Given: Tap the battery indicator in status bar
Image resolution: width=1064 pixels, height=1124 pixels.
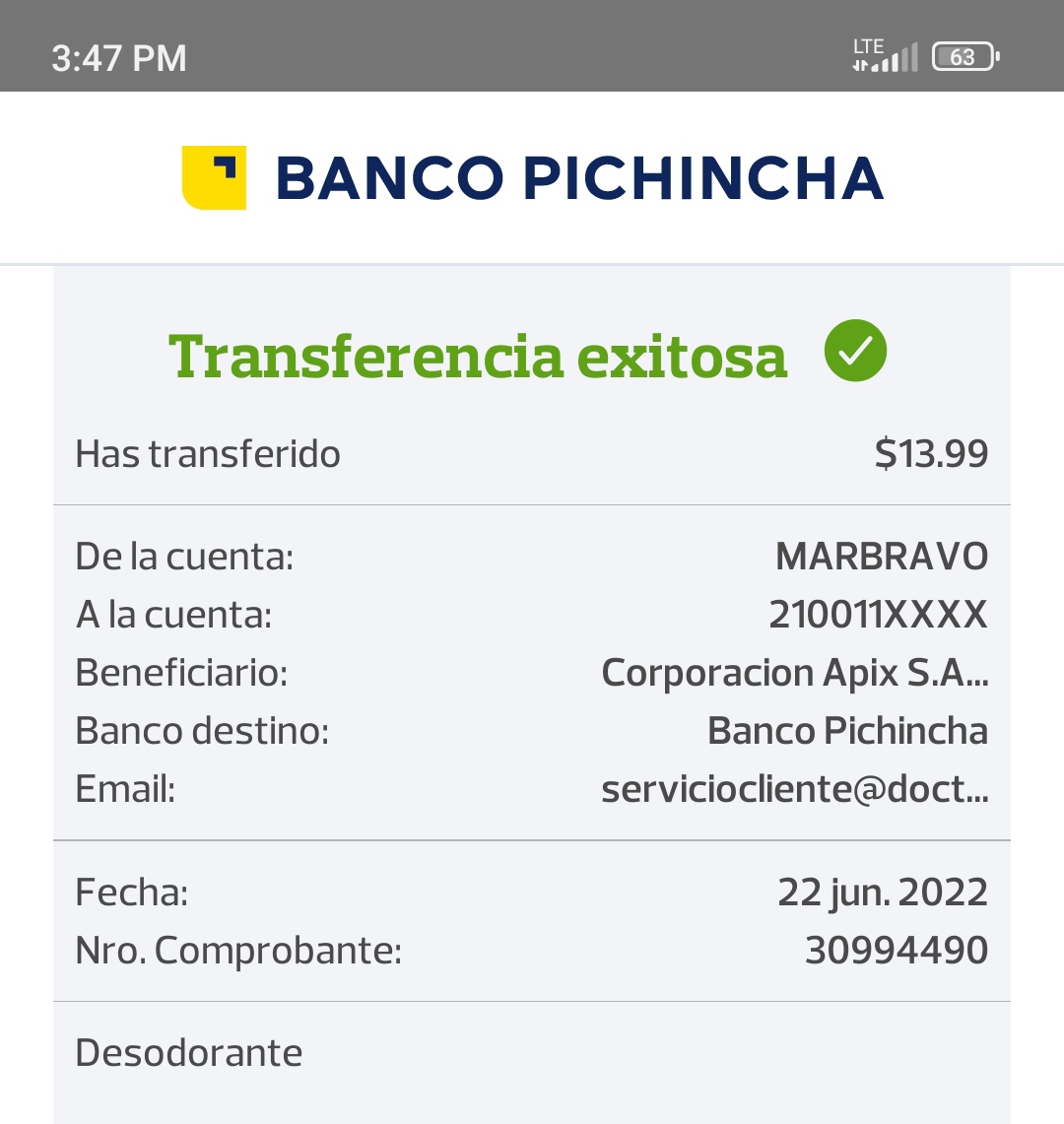Looking at the screenshot, I should (965, 56).
